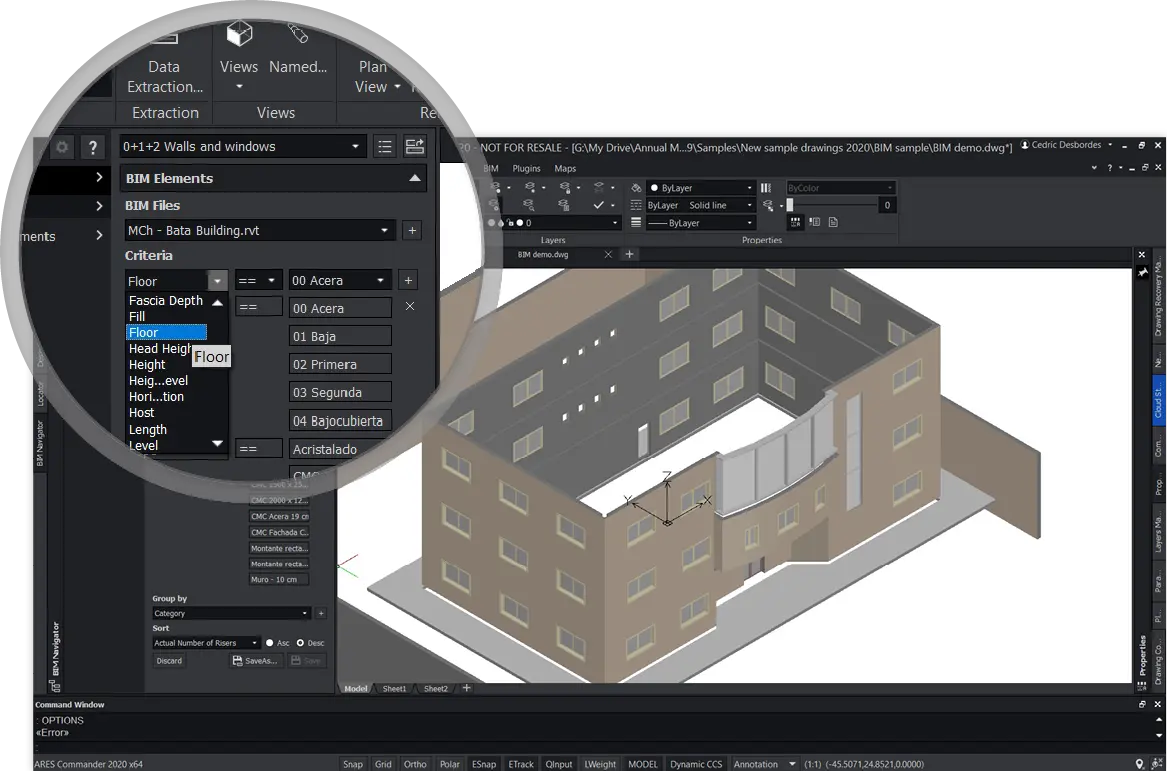Toggle Polar in status bar
This screenshot has width=1167, height=771.
click(x=450, y=764)
